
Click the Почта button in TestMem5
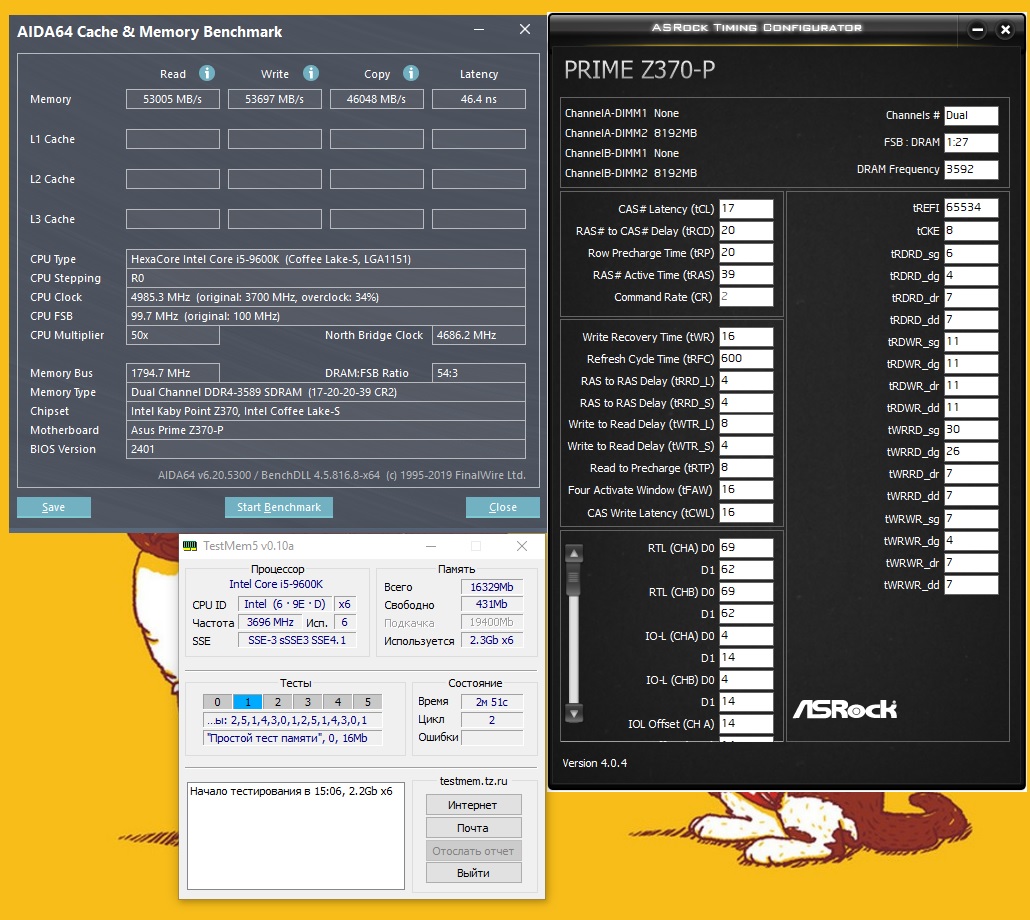pos(474,827)
